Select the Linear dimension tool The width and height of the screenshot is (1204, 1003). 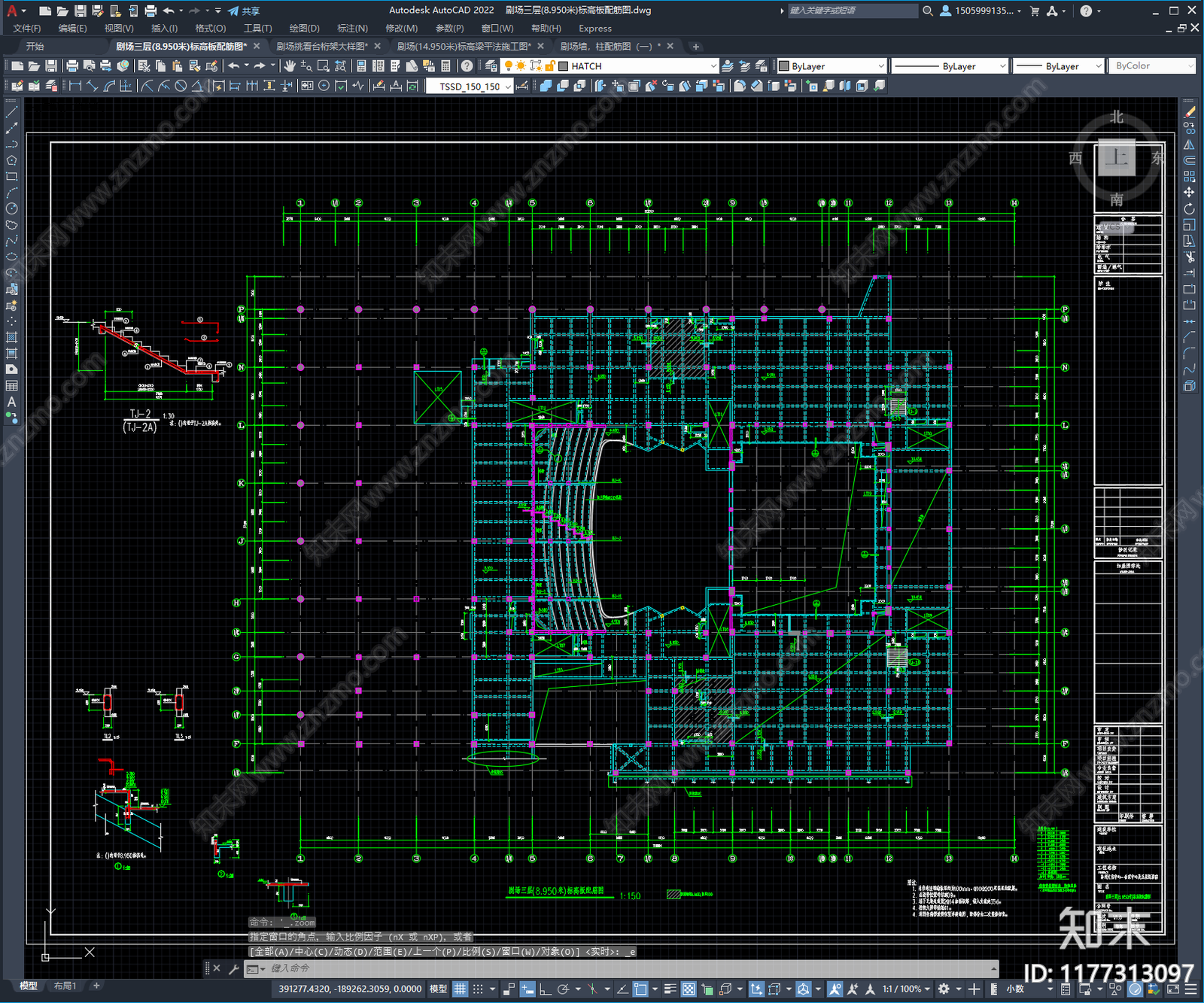tap(75, 86)
